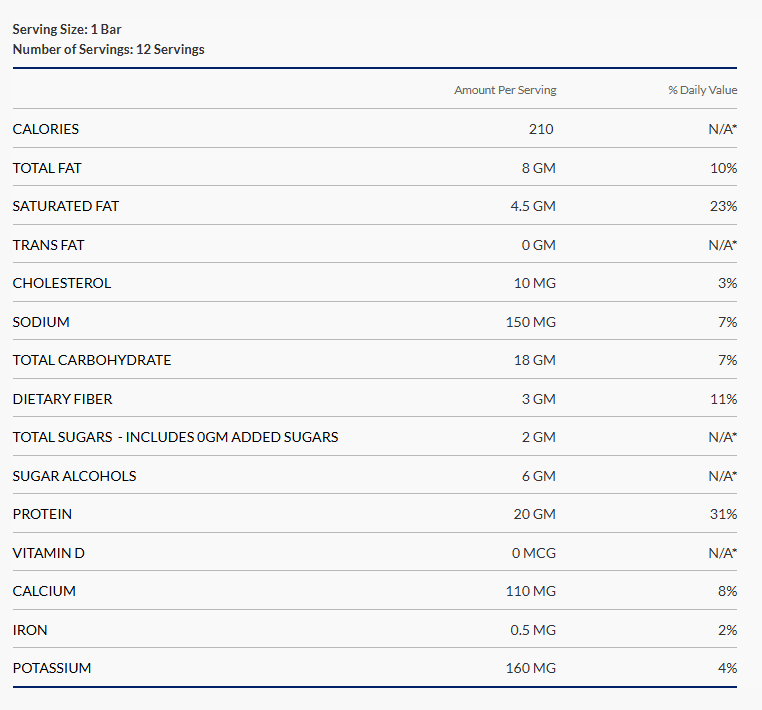
Task: Click the % Daily Value column header
Action: 702,90
